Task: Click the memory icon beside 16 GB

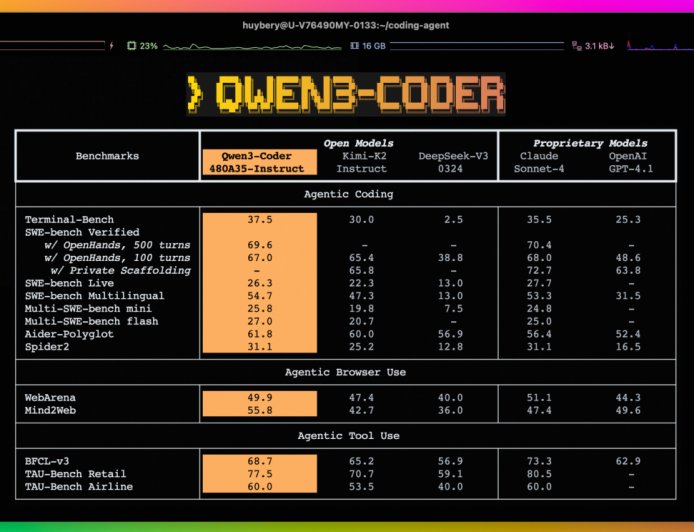Action: tap(355, 46)
